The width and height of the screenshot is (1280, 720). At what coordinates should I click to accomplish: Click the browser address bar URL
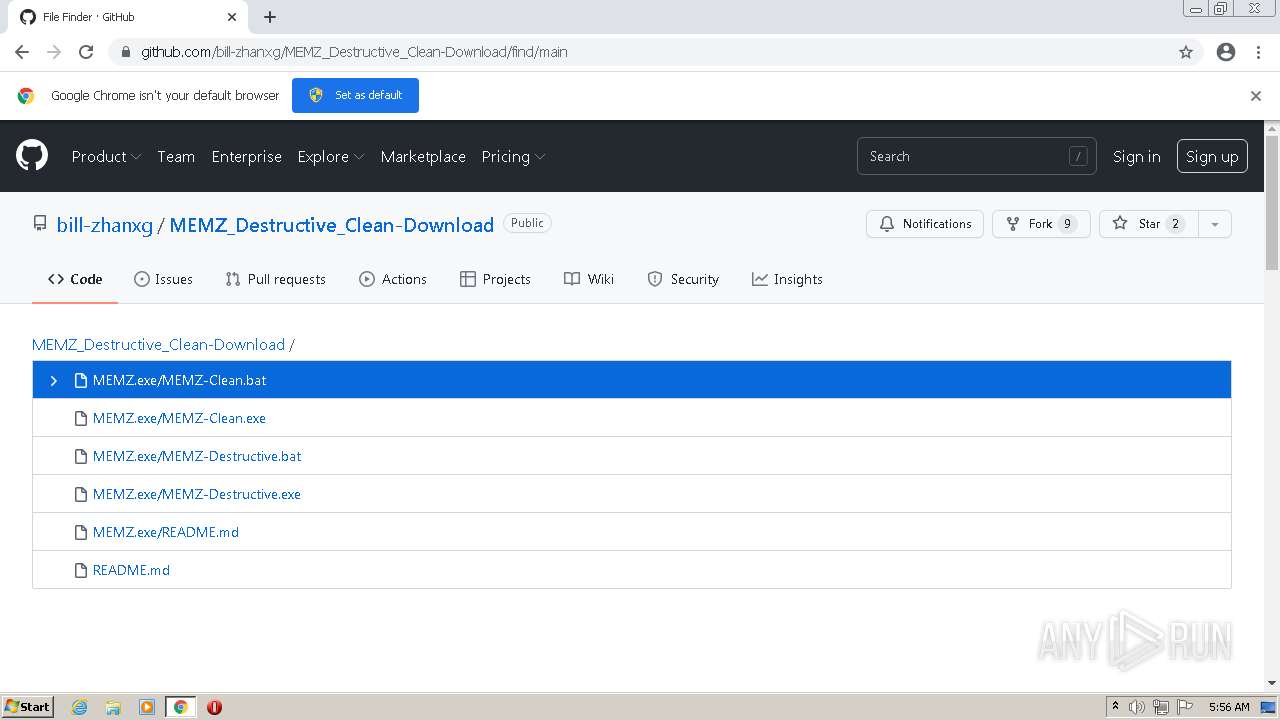tap(354, 52)
